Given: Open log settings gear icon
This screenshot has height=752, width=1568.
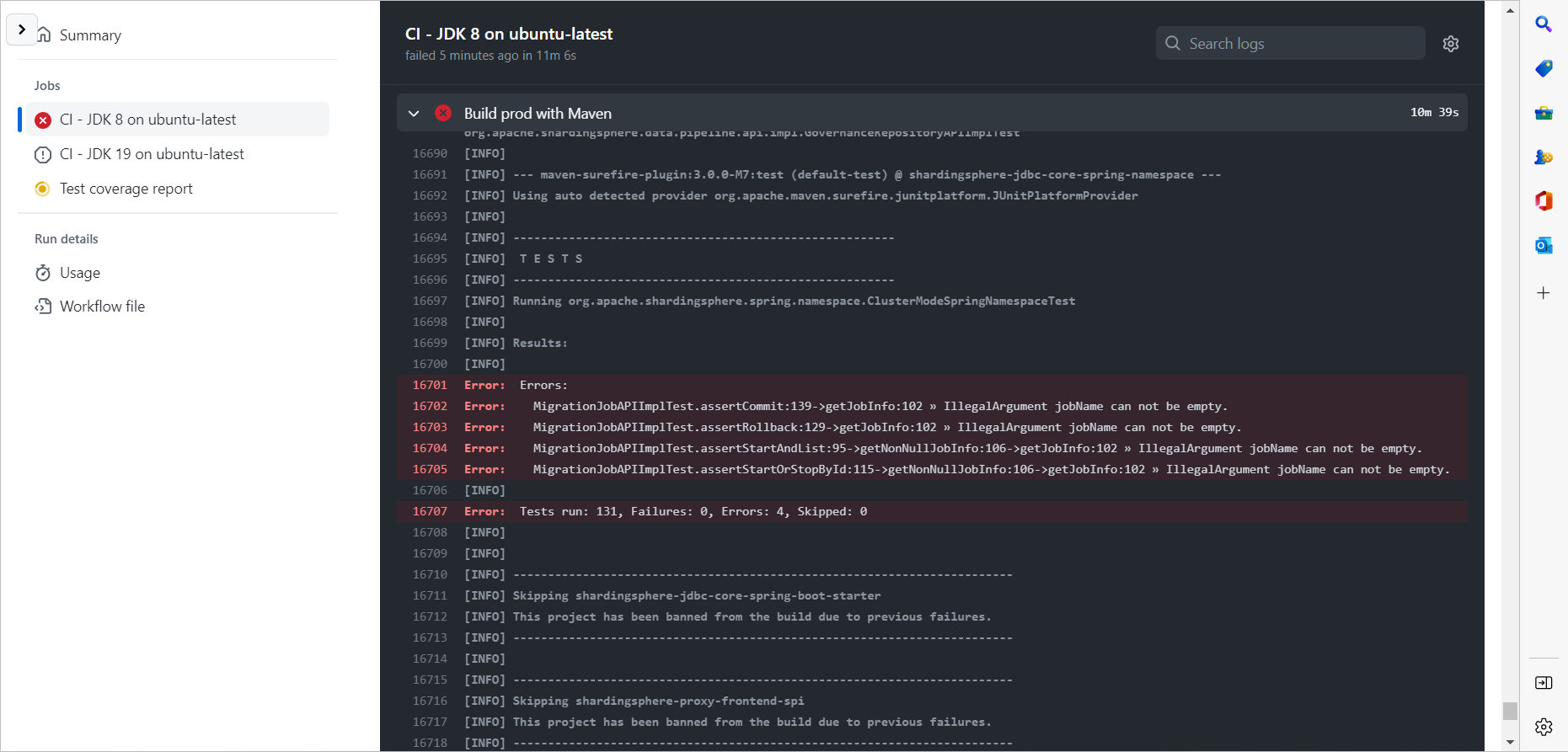Looking at the screenshot, I should 1451,44.
